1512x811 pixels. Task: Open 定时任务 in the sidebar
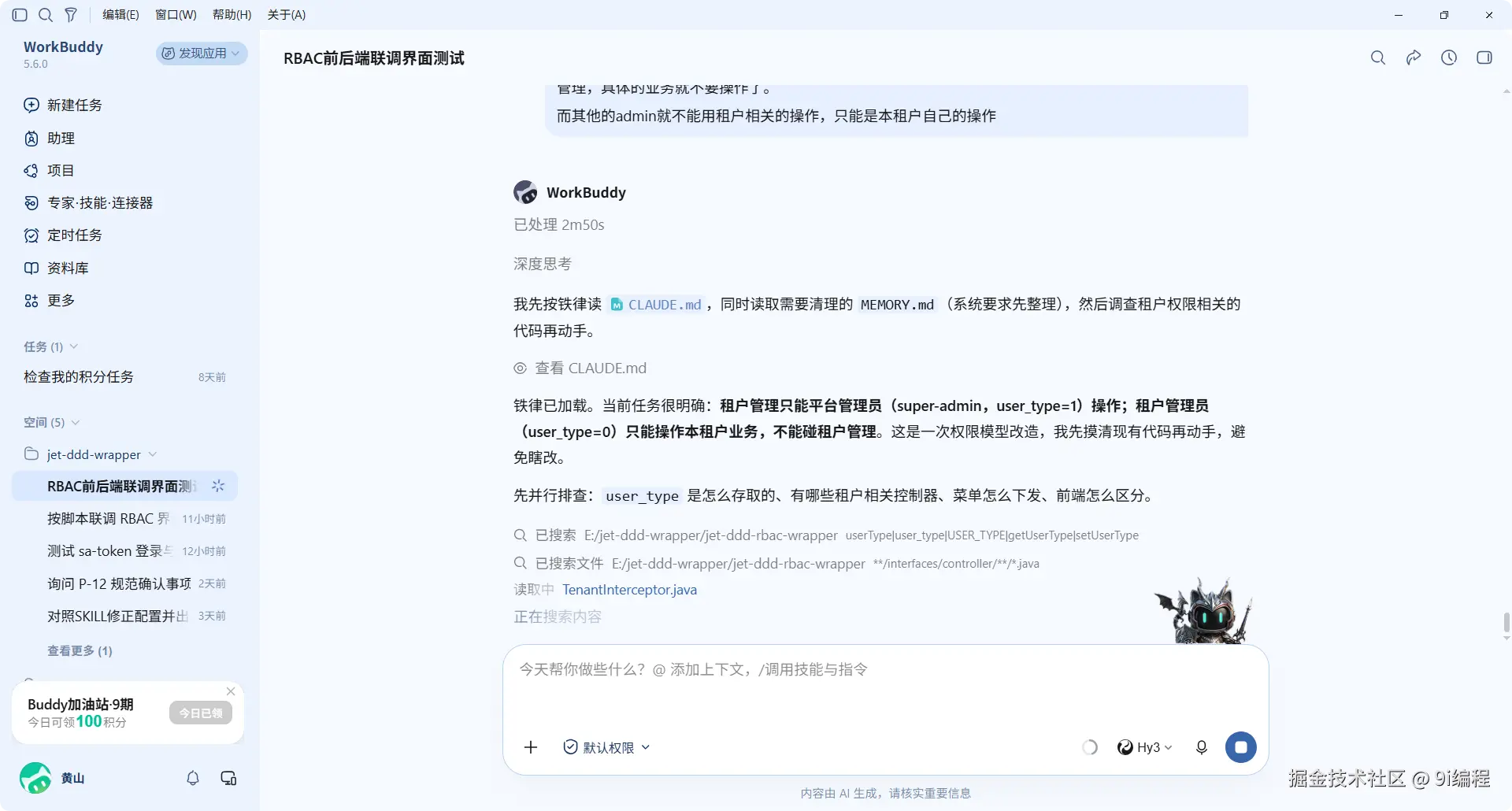[63, 235]
